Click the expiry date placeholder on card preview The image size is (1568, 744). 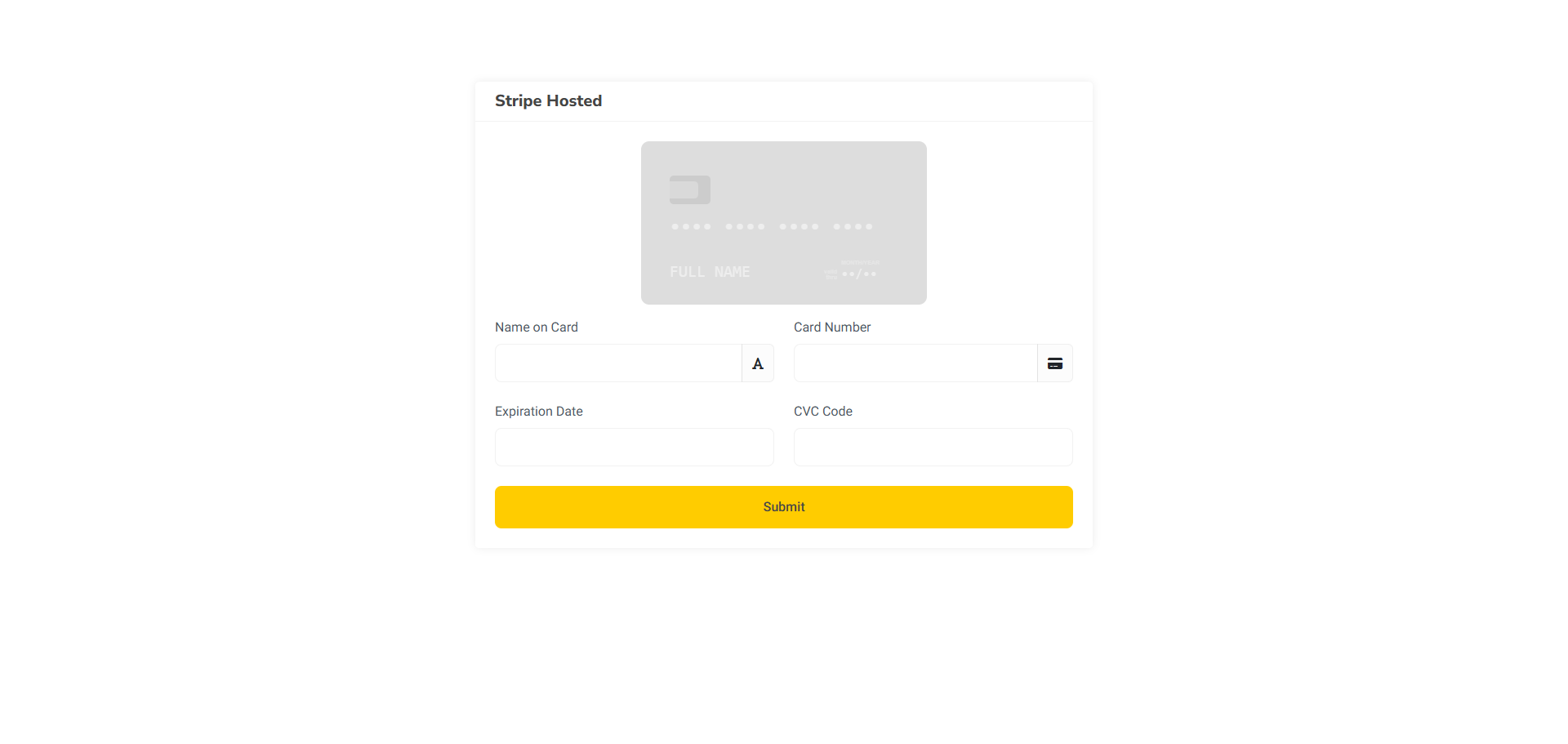point(858,274)
